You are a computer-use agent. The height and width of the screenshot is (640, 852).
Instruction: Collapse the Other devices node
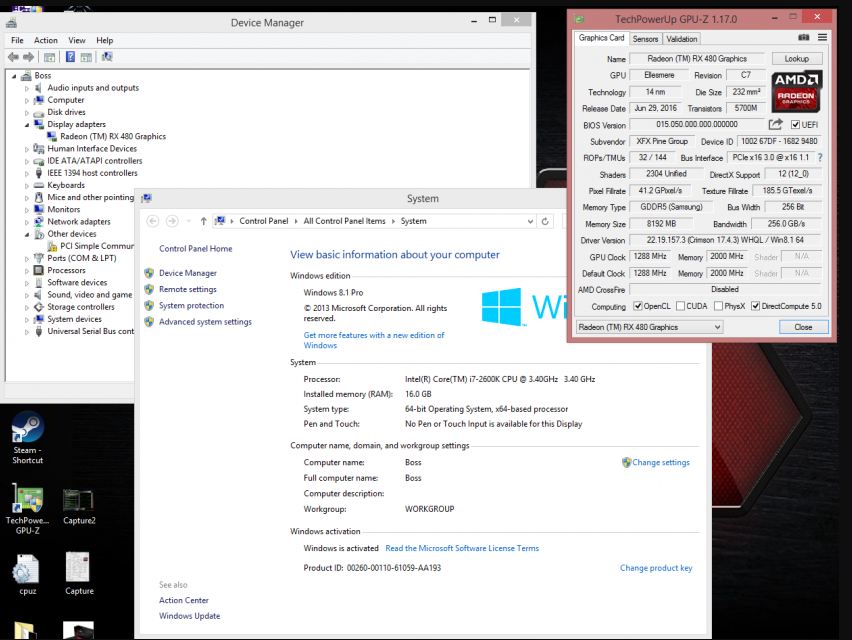(27, 234)
